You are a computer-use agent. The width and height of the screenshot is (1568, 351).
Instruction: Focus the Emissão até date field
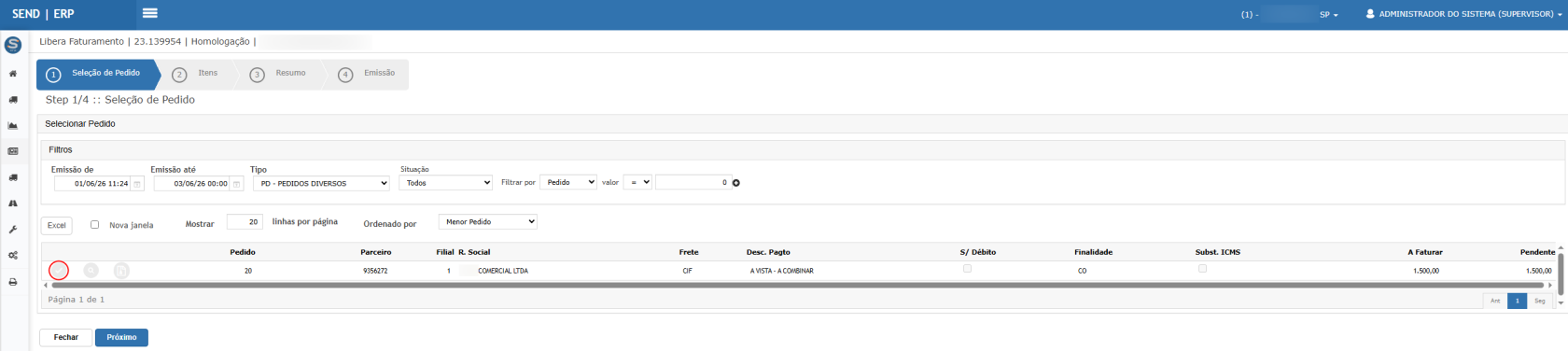[x=191, y=184]
